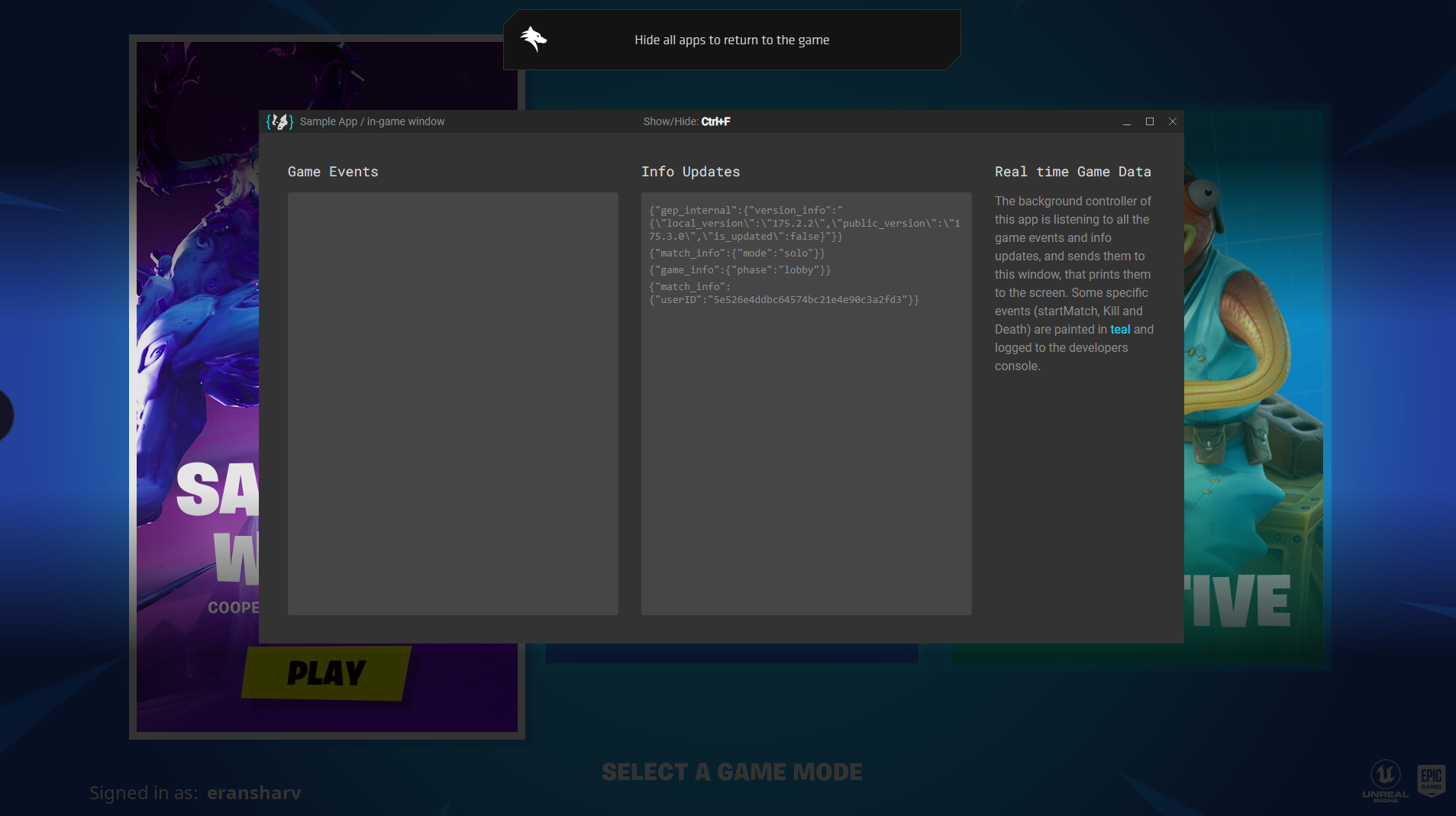Click the 'Game Events' heading
1456x816 pixels.
pyautogui.click(x=333, y=172)
